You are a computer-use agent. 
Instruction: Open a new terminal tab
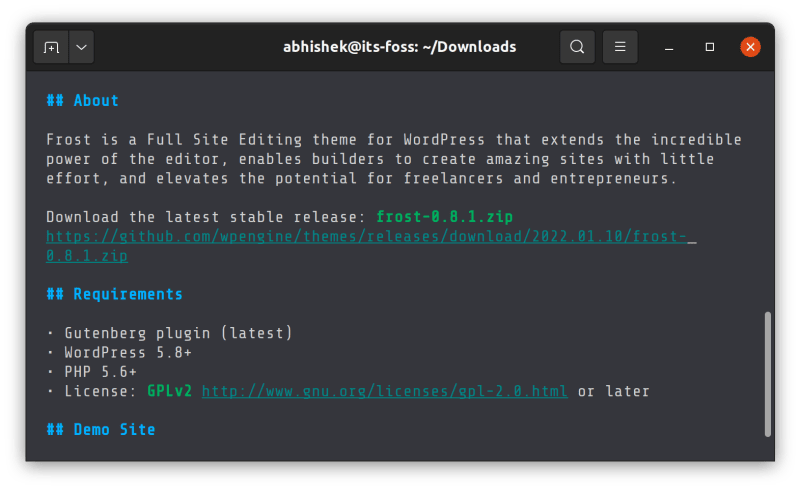(x=51, y=47)
